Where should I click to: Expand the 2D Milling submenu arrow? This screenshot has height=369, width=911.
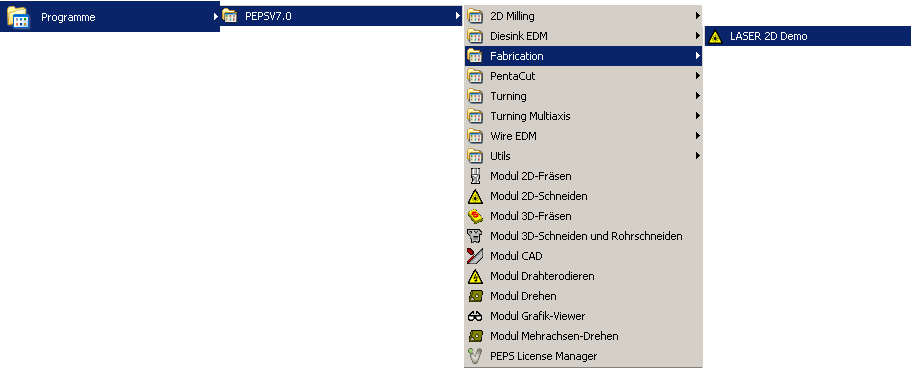coord(697,16)
